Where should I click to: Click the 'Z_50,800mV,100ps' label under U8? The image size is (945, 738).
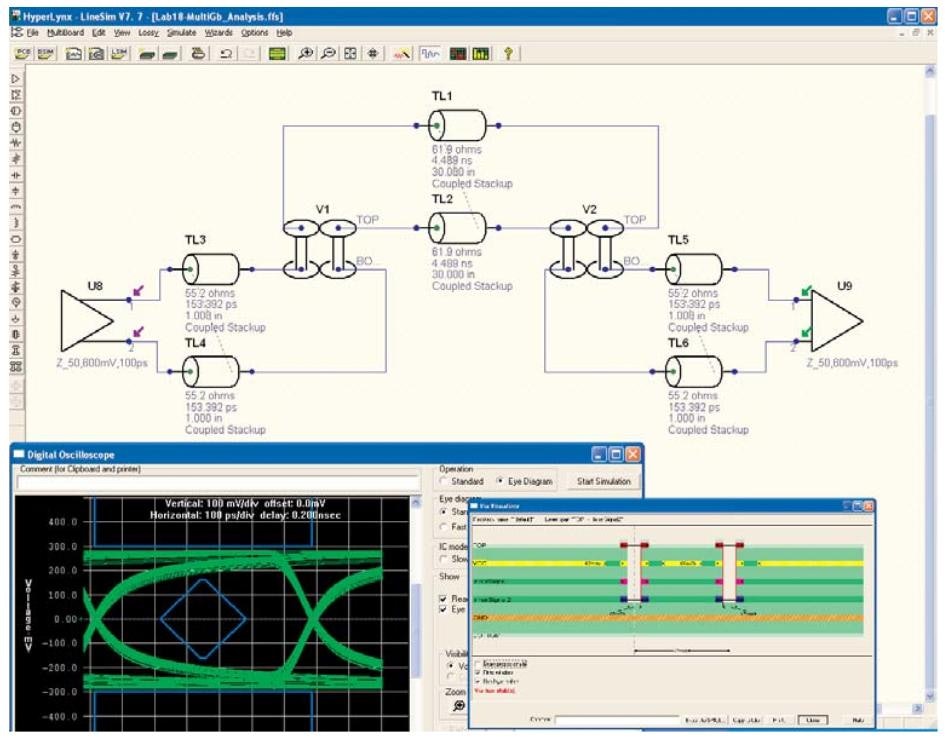(x=102, y=363)
